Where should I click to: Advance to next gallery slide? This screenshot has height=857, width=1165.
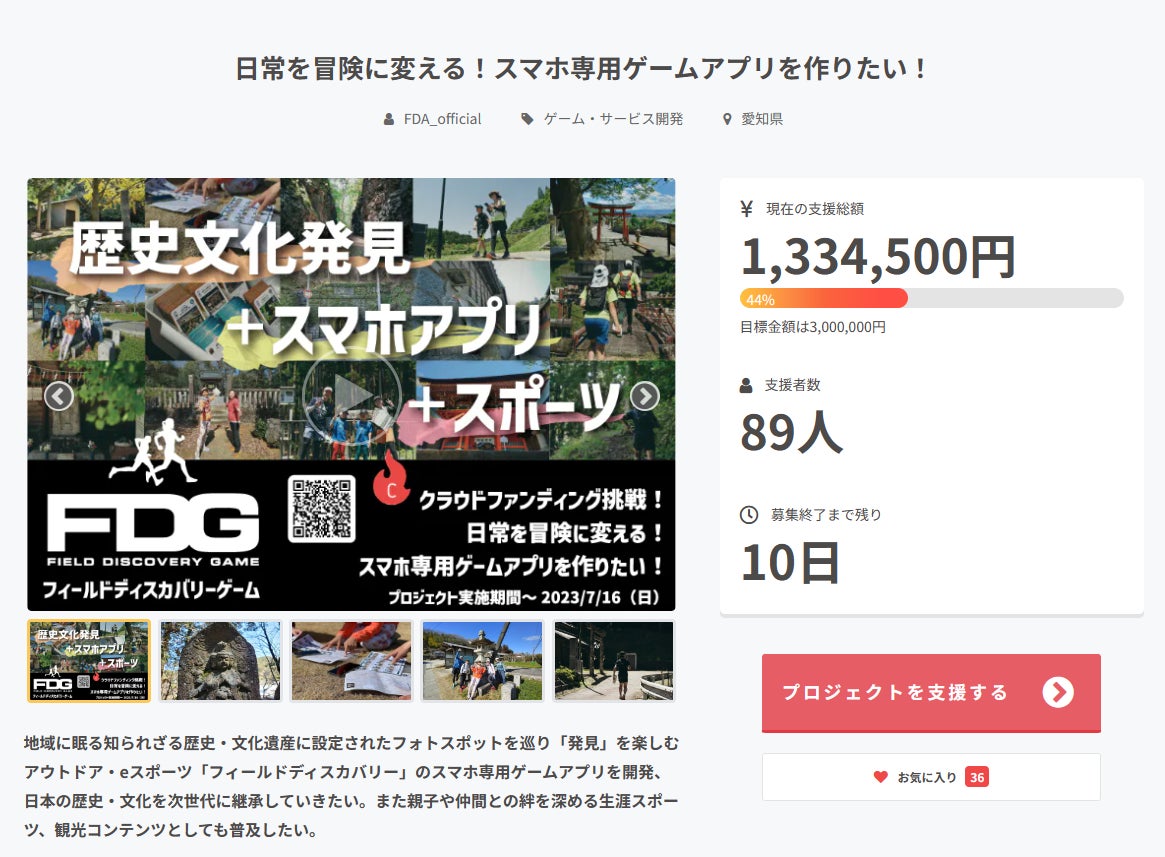click(644, 397)
